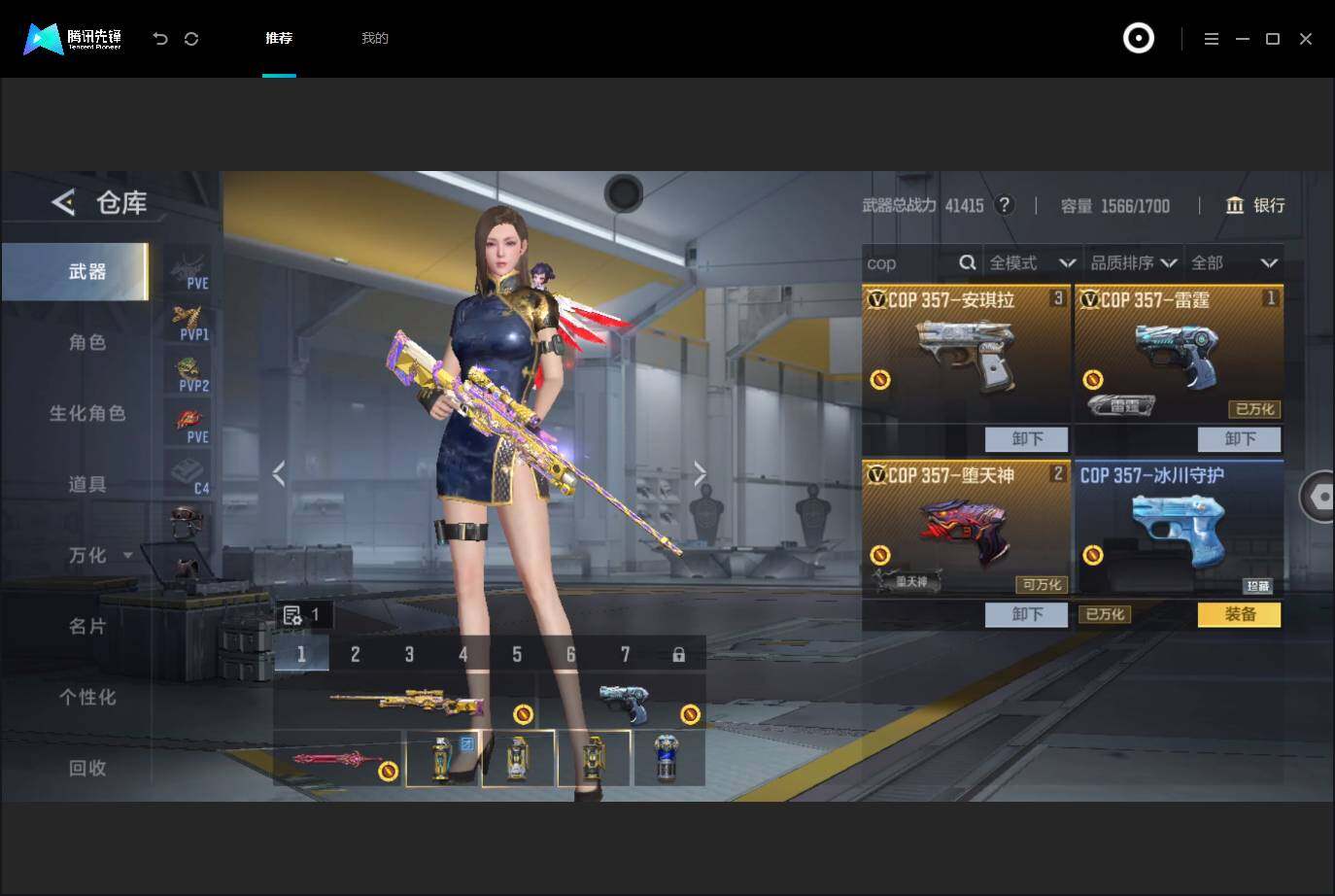This screenshot has height=896, width=1335.
Task: Click 可万化 tag on COP 357-堕天神 card
Action: point(1043,584)
